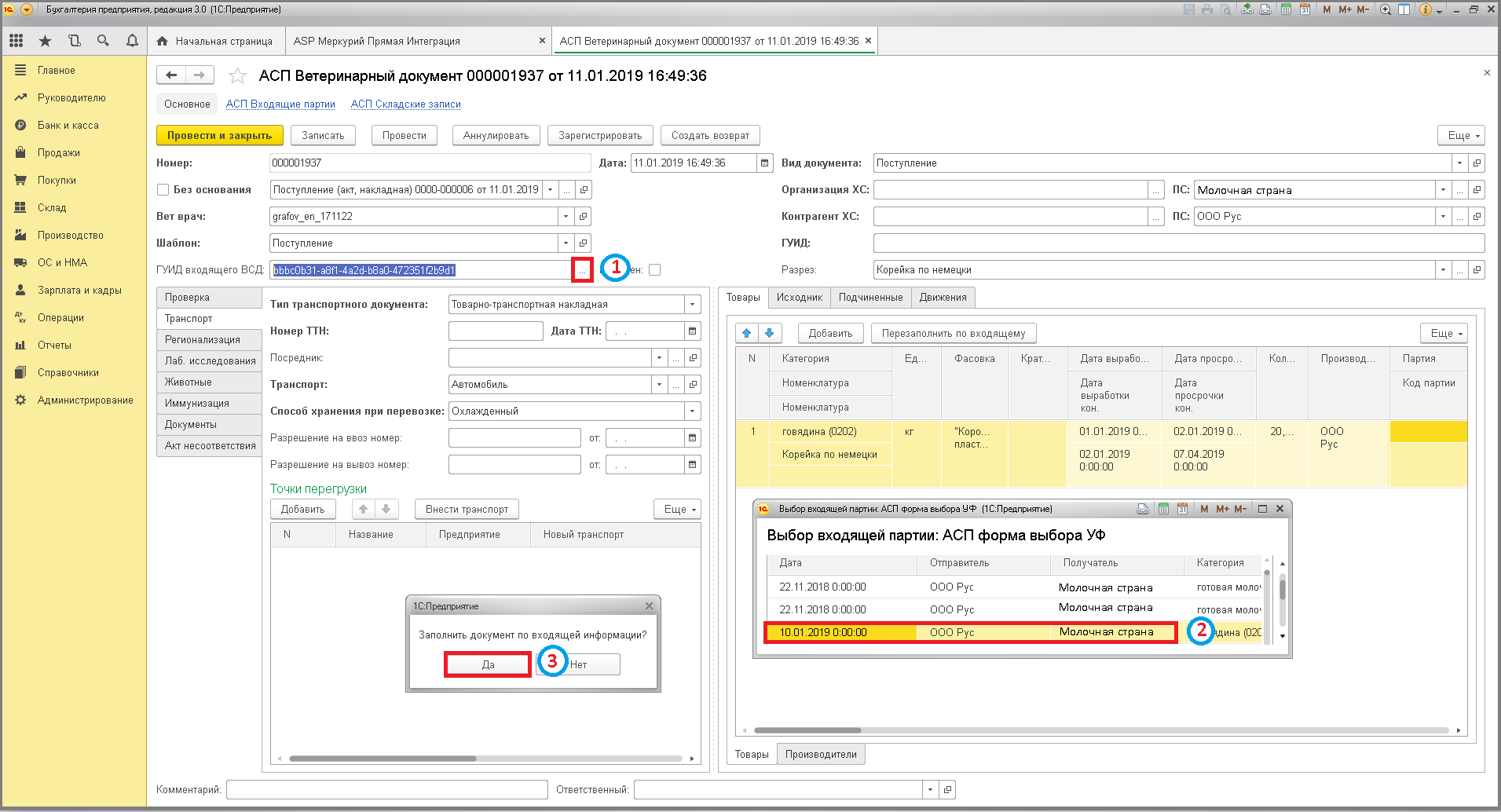Open the sections grid menu icon
Image resolution: width=1501 pixels, height=812 pixels.
coord(16,41)
